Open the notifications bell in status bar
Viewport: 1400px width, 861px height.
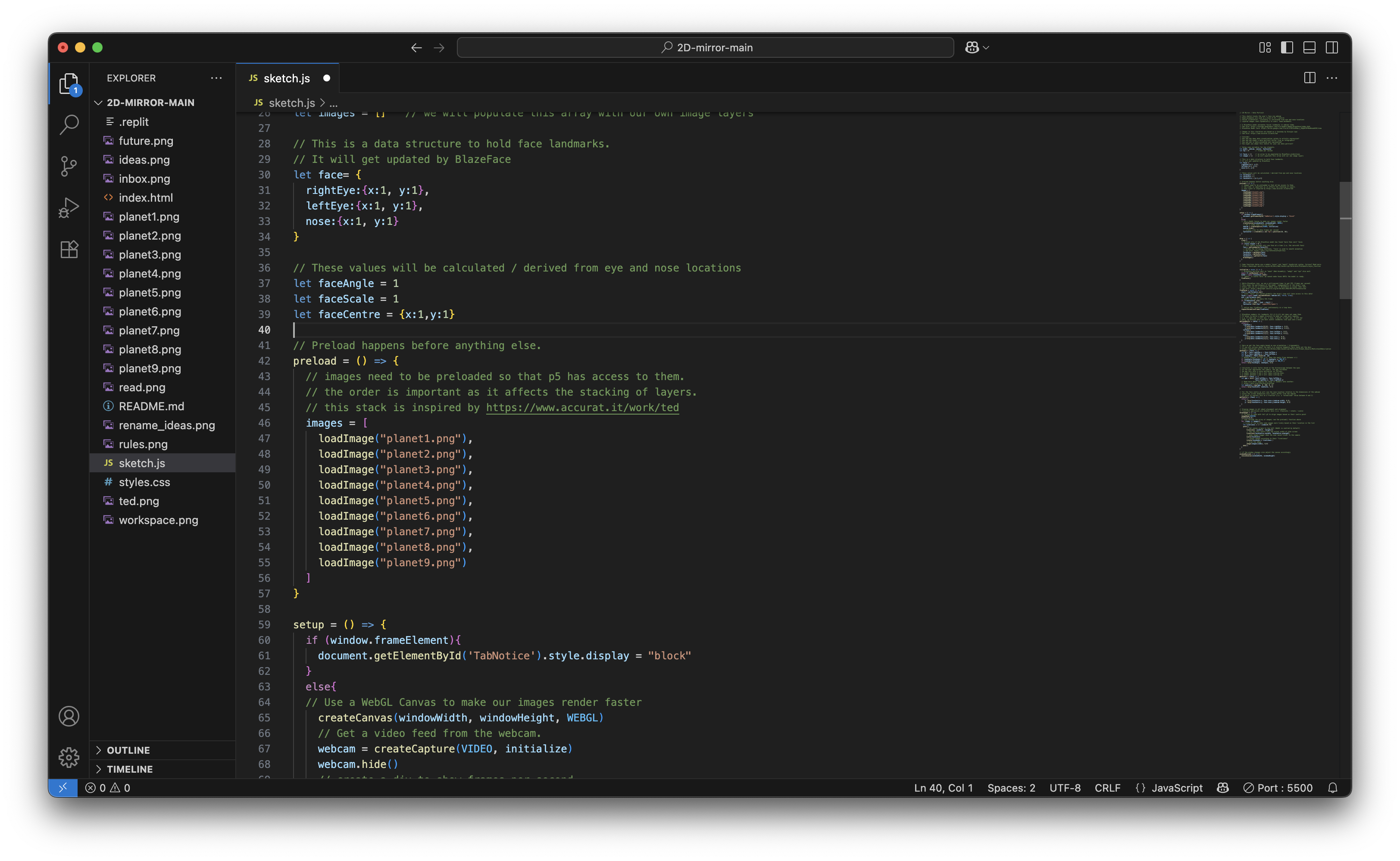tap(1333, 788)
